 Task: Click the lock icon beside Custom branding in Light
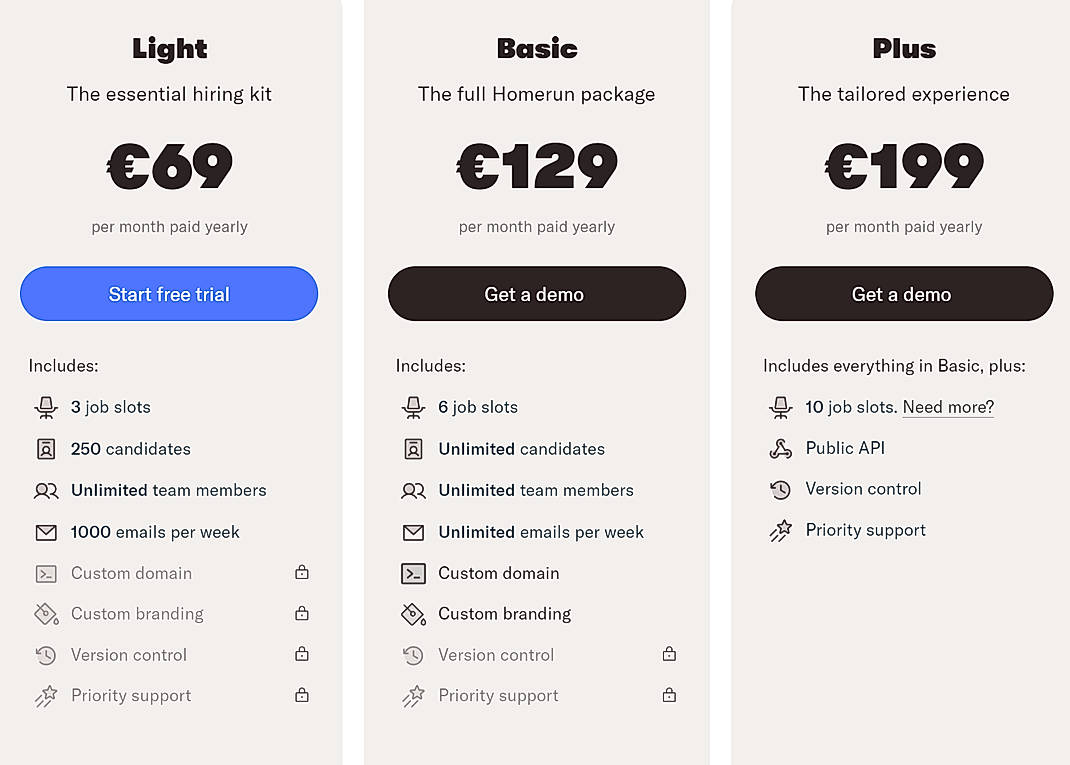click(301, 614)
